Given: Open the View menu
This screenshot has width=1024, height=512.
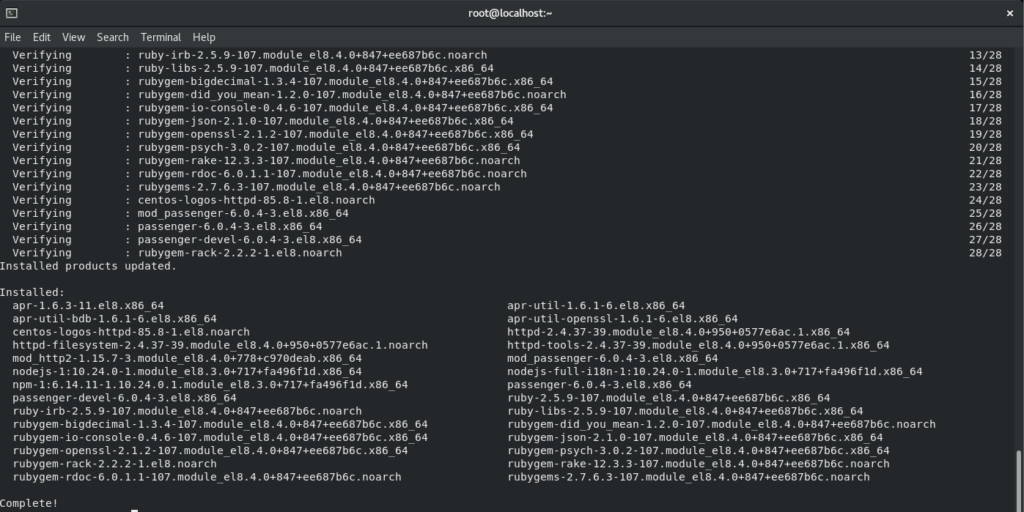Looking at the screenshot, I should coord(74,37).
